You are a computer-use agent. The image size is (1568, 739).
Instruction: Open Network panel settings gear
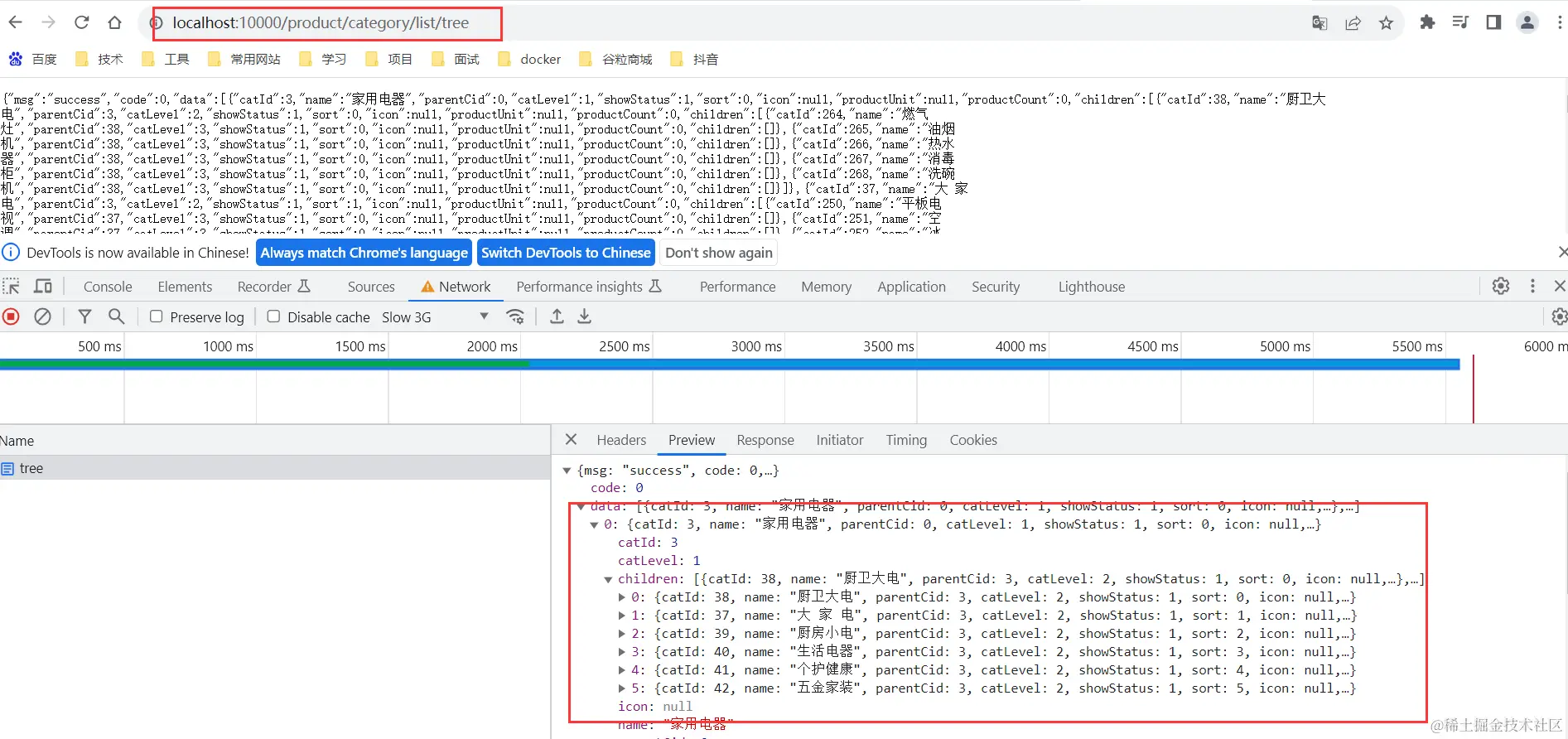tap(1559, 316)
